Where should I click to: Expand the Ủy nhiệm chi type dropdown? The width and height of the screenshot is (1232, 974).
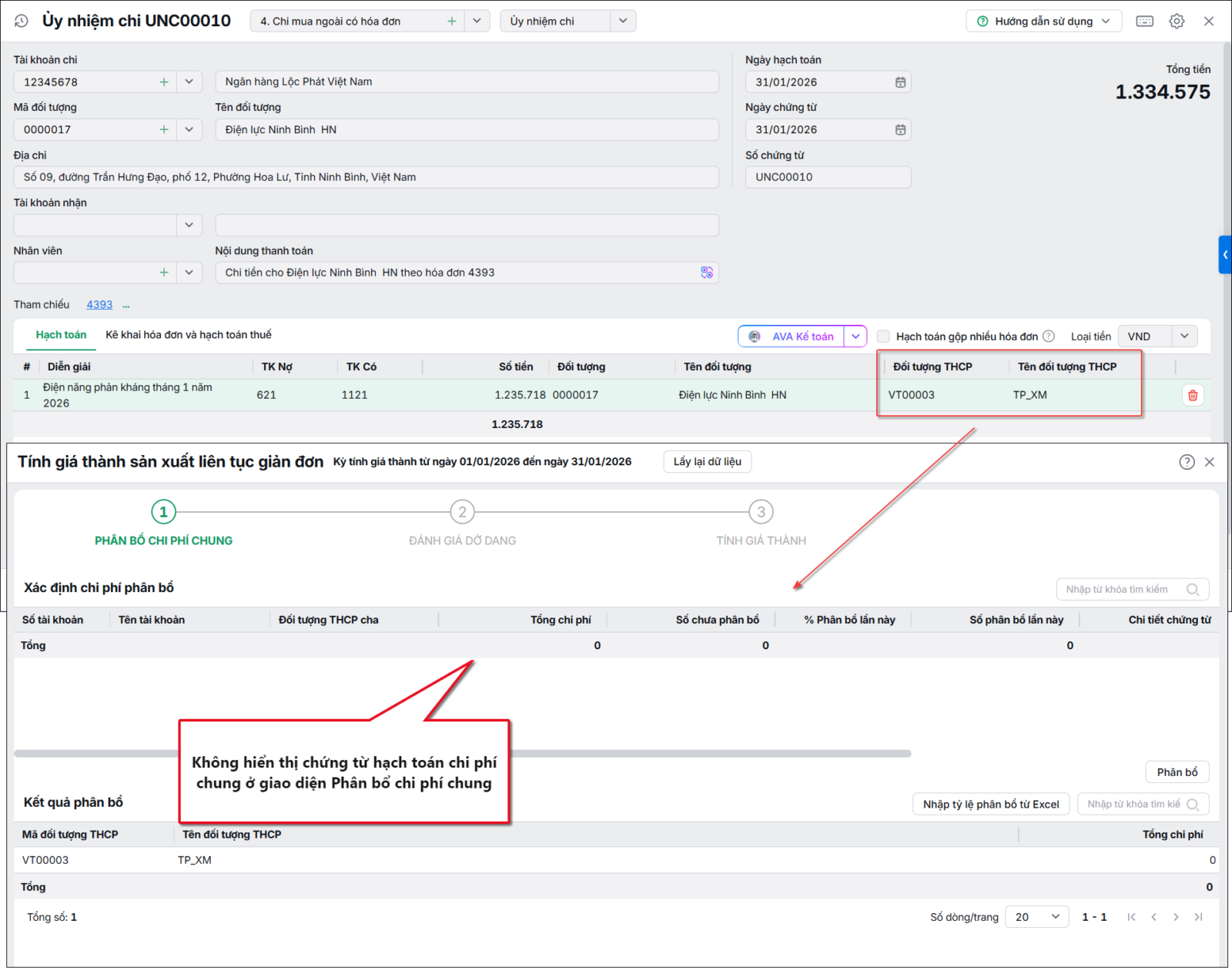623,22
